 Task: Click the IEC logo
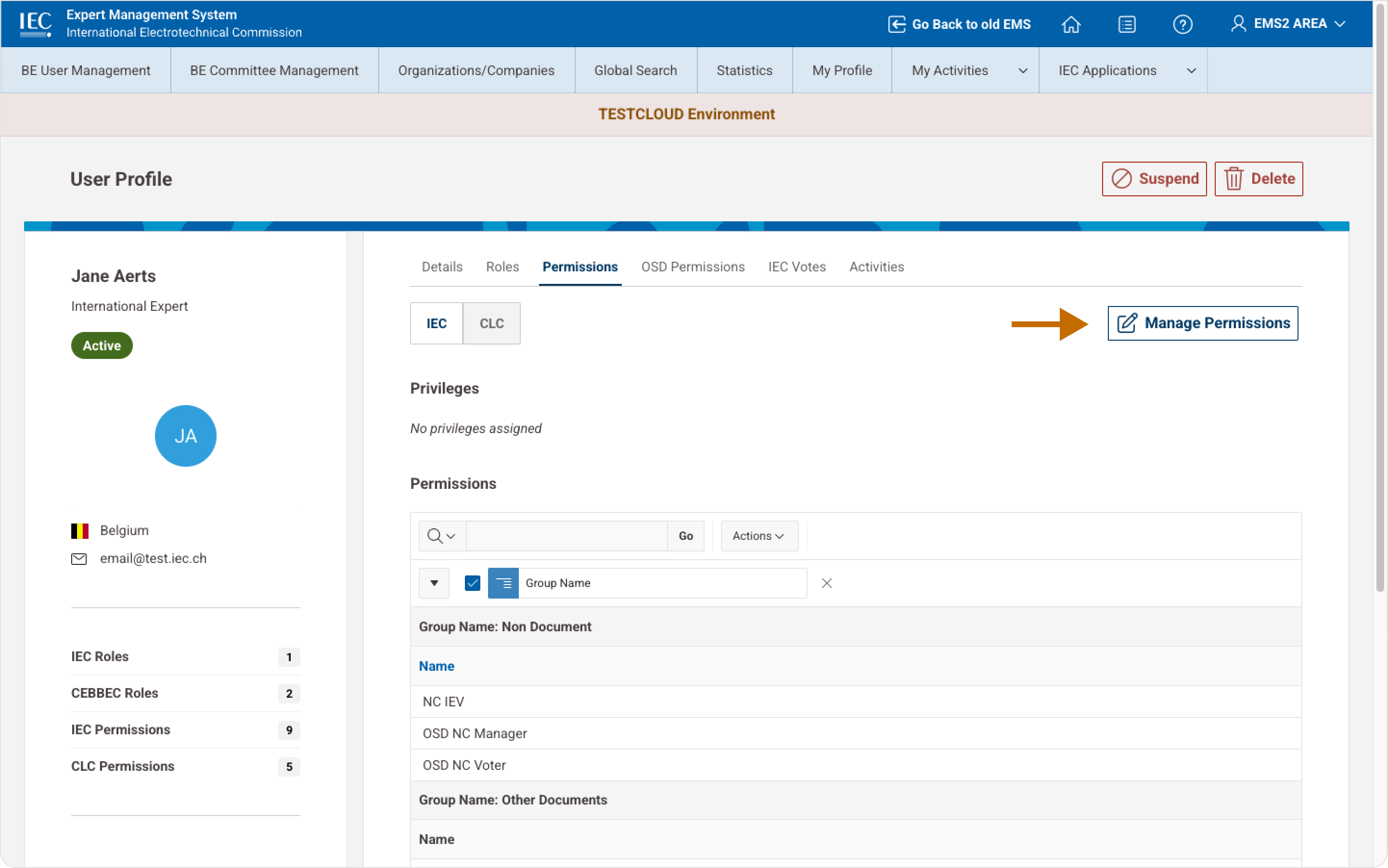pyautogui.click(x=36, y=24)
